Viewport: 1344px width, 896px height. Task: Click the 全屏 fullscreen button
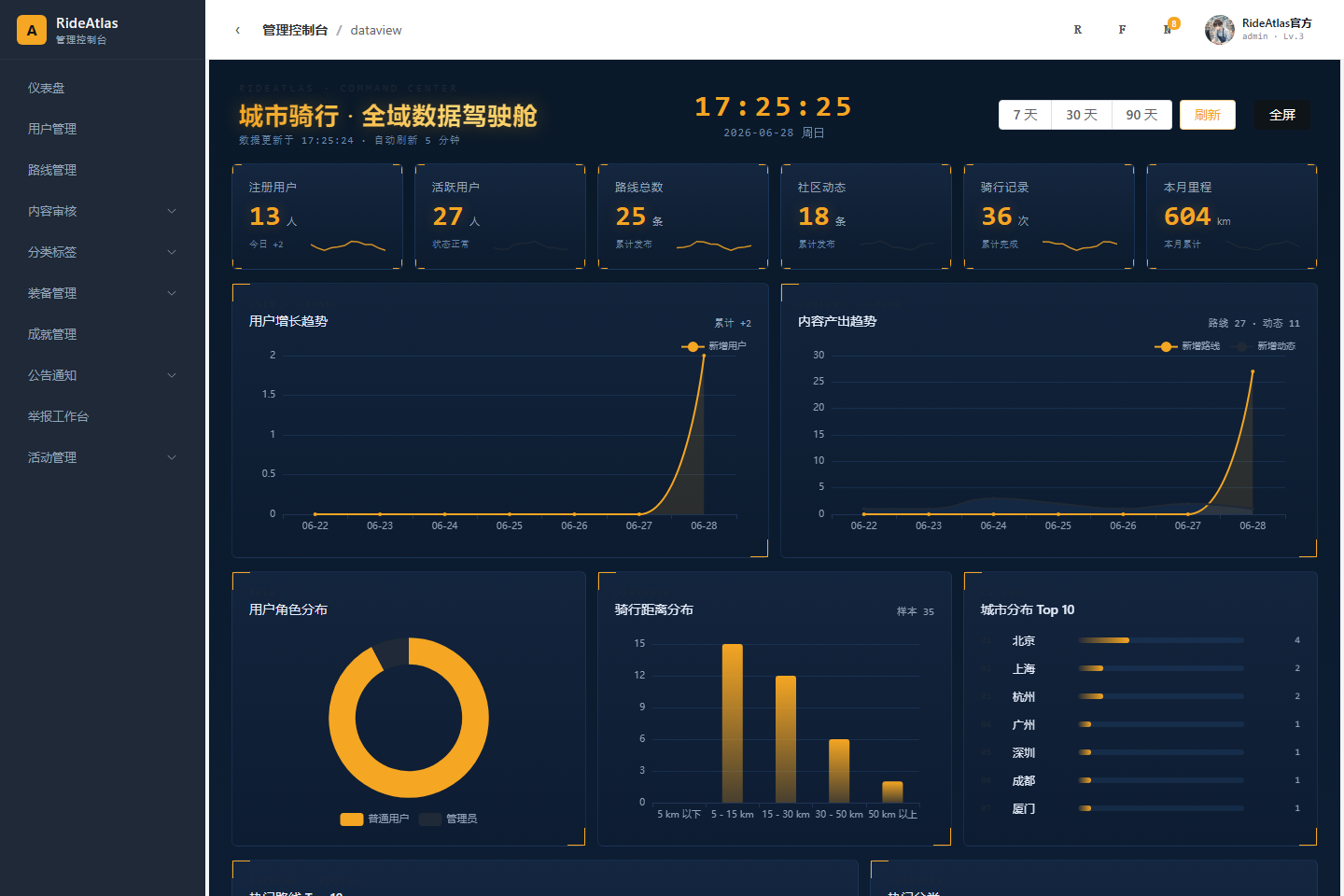tap(1282, 115)
